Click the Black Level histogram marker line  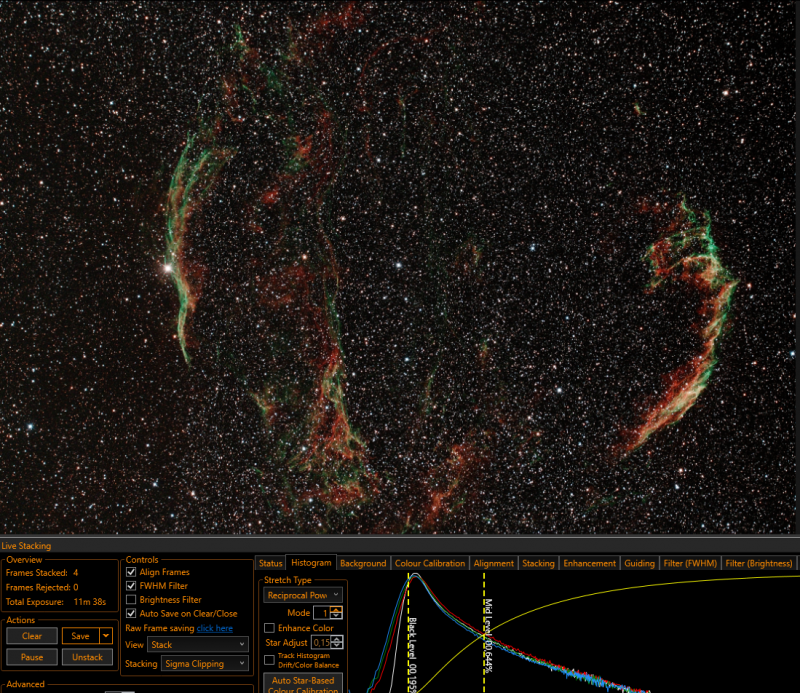coord(409,633)
